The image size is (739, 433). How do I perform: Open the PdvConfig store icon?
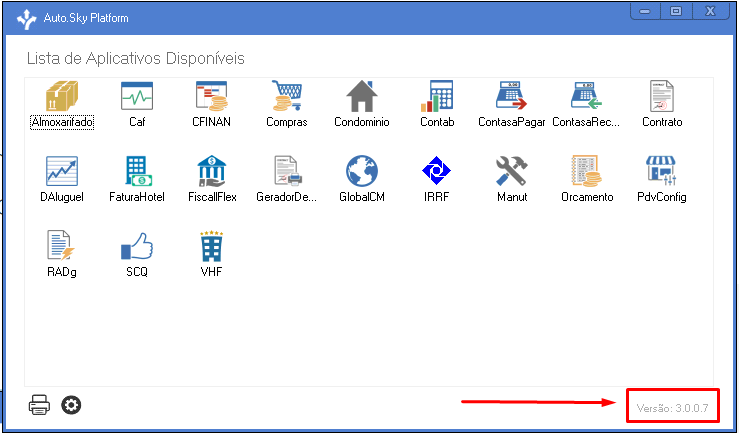662,171
